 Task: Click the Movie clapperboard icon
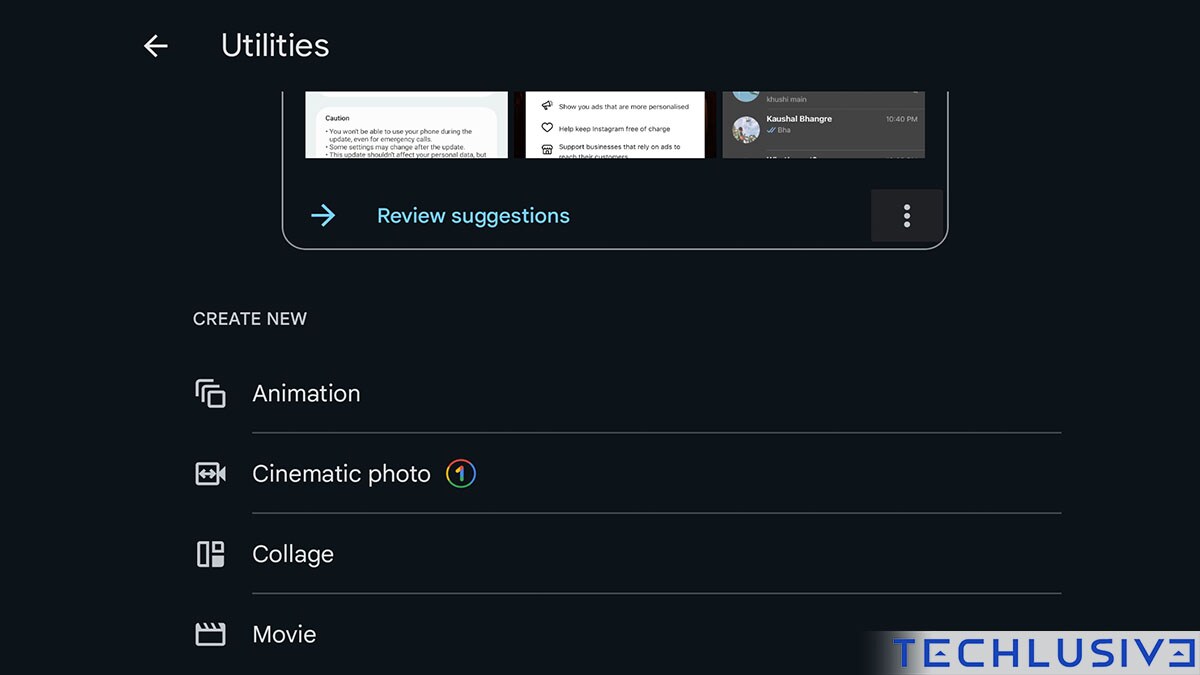coord(210,634)
